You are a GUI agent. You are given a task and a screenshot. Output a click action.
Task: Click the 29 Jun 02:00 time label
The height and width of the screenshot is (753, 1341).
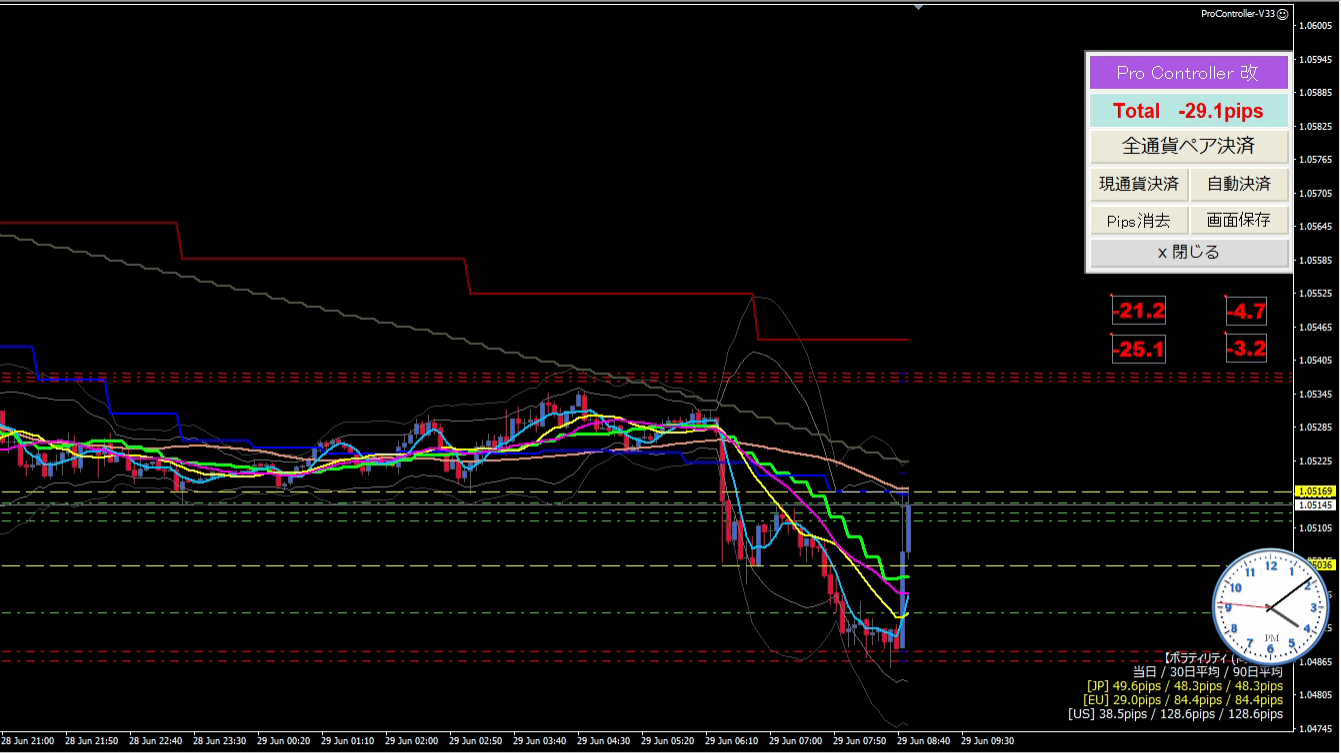click(414, 742)
